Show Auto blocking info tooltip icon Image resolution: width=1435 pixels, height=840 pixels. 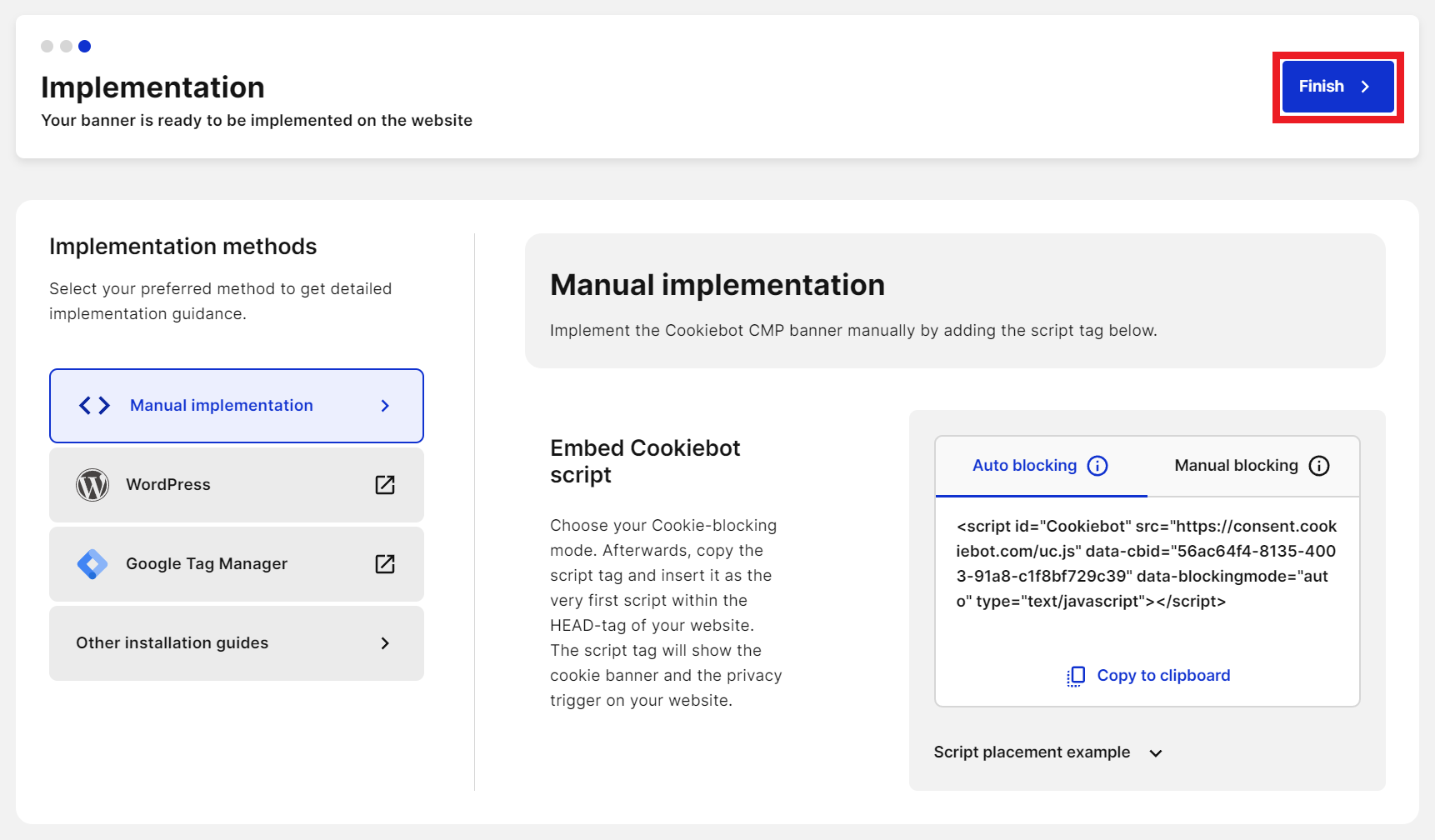pos(1098,466)
